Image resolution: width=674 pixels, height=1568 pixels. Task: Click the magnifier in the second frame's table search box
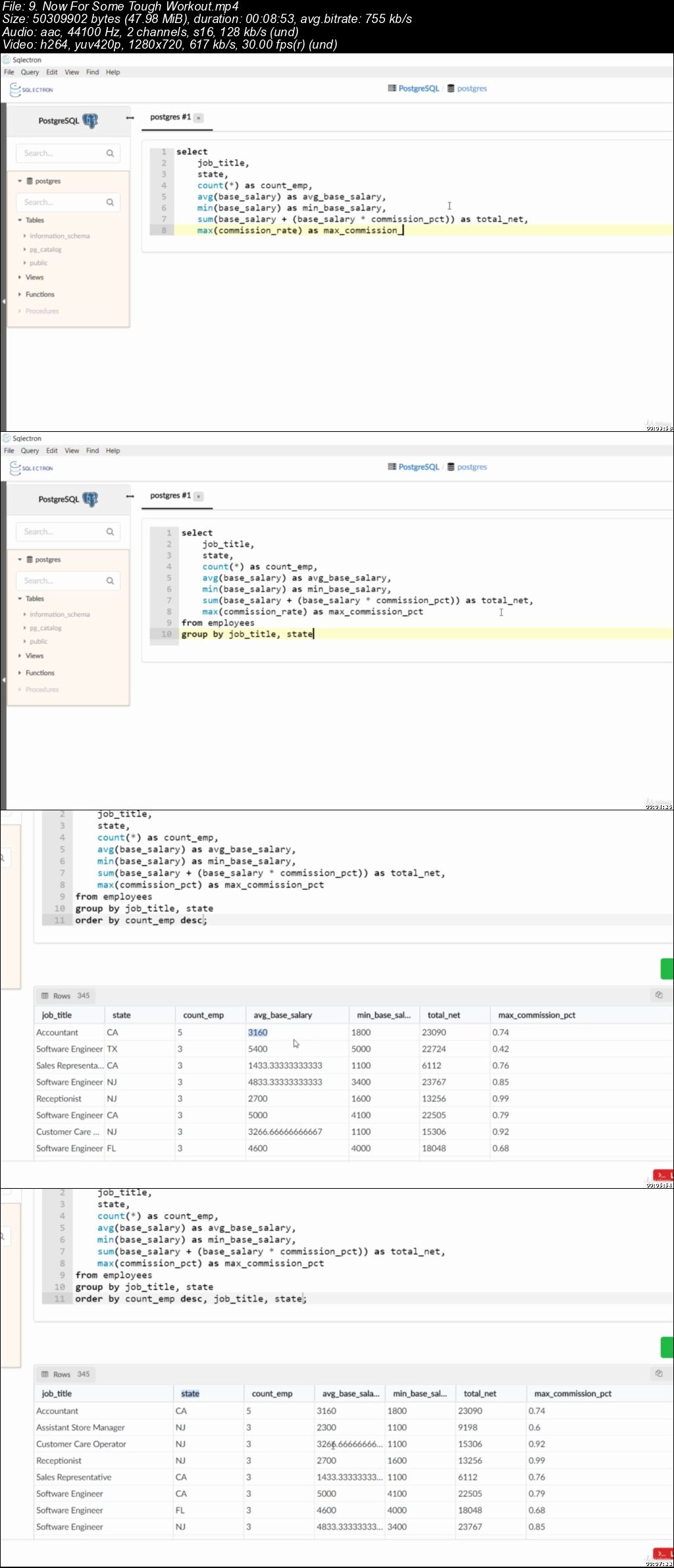[110, 581]
